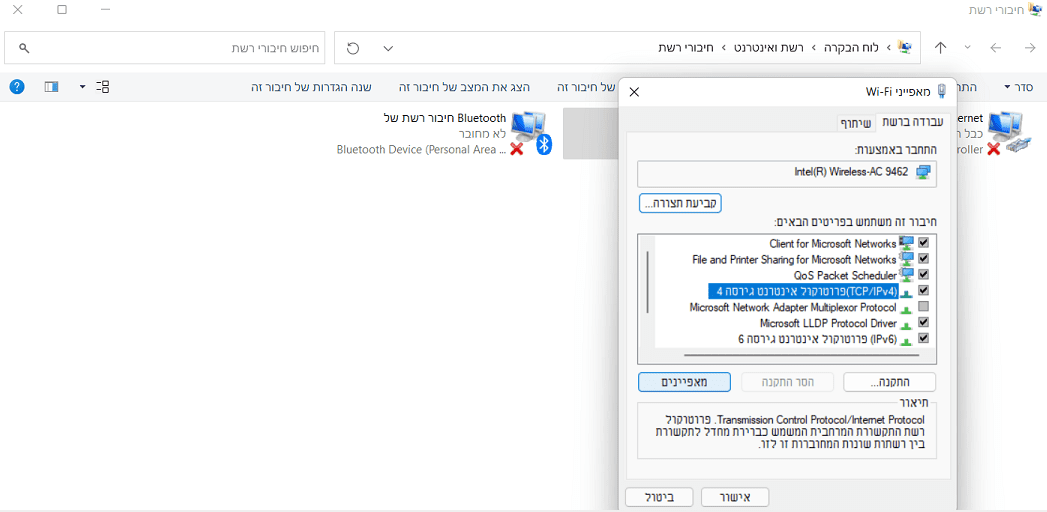The image size is (1047, 512).
Task: Open view options dropdown arrow
Action: tap(82, 87)
